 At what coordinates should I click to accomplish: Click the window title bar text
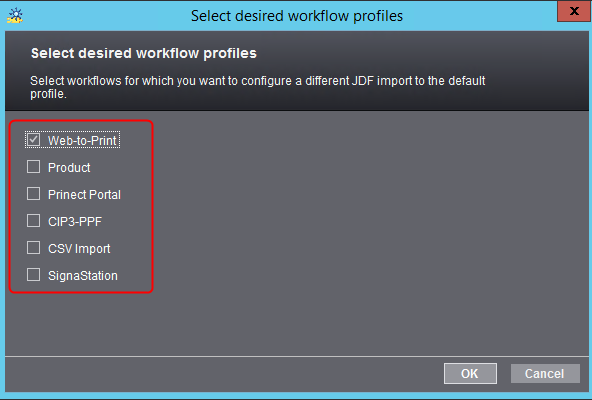click(x=297, y=16)
